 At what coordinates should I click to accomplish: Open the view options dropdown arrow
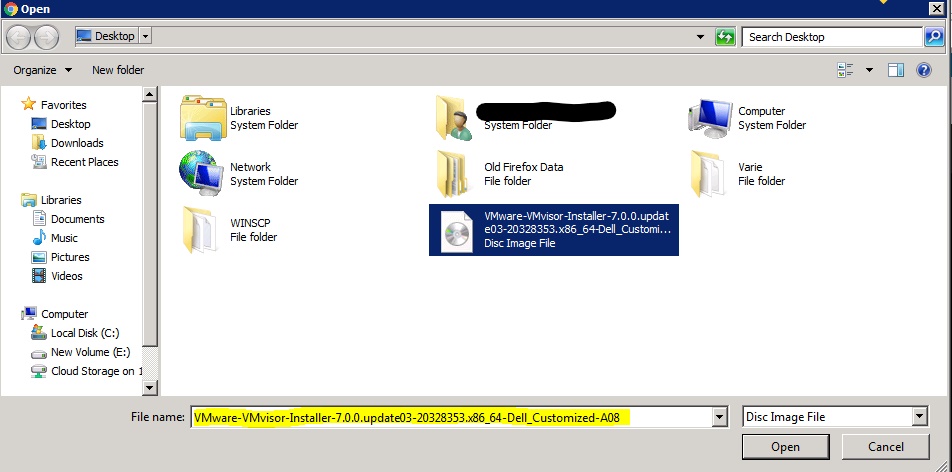click(x=869, y=70)
